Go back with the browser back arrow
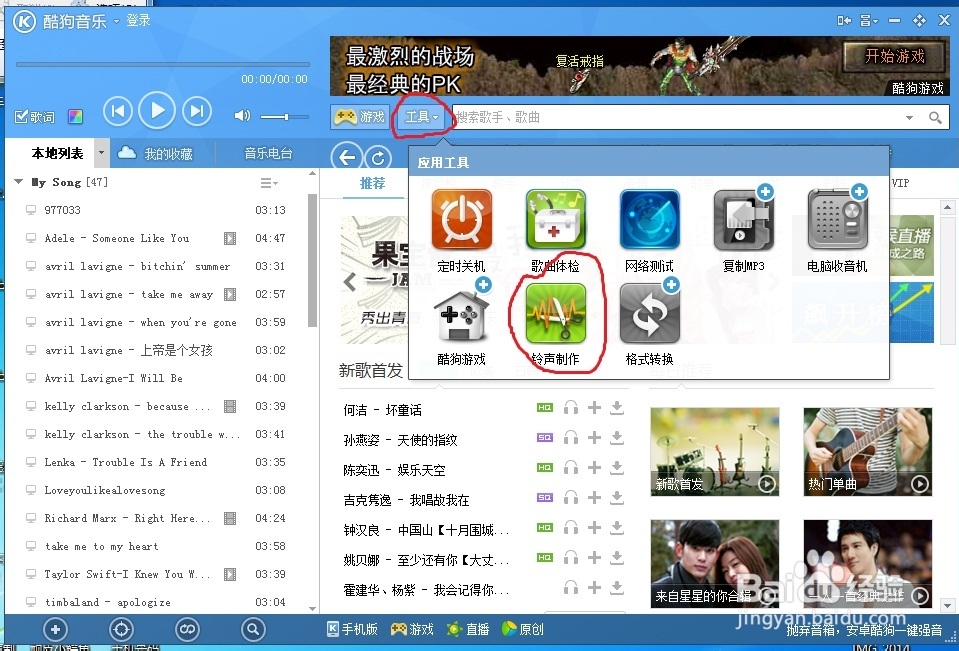 point(347,158)
